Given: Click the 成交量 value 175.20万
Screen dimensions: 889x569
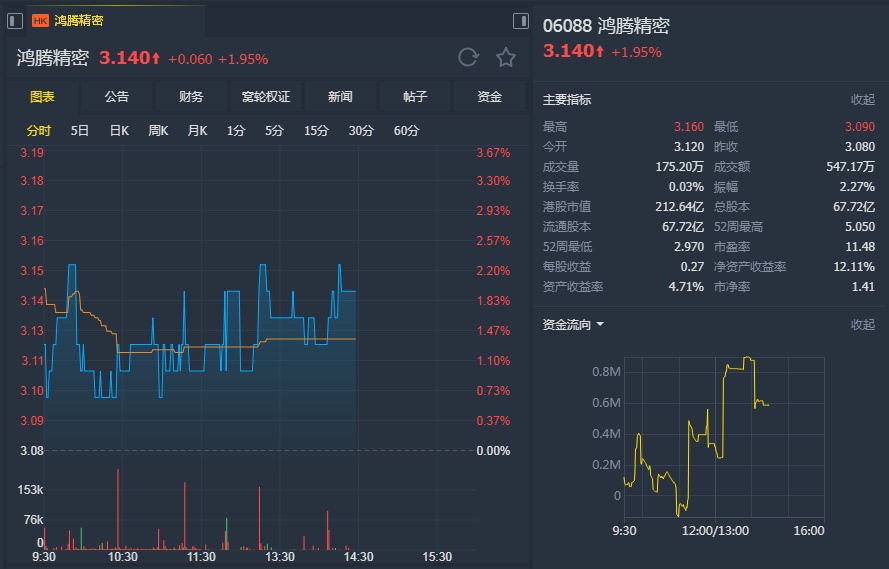Looking at the screenshot, I should pos(679,167).
